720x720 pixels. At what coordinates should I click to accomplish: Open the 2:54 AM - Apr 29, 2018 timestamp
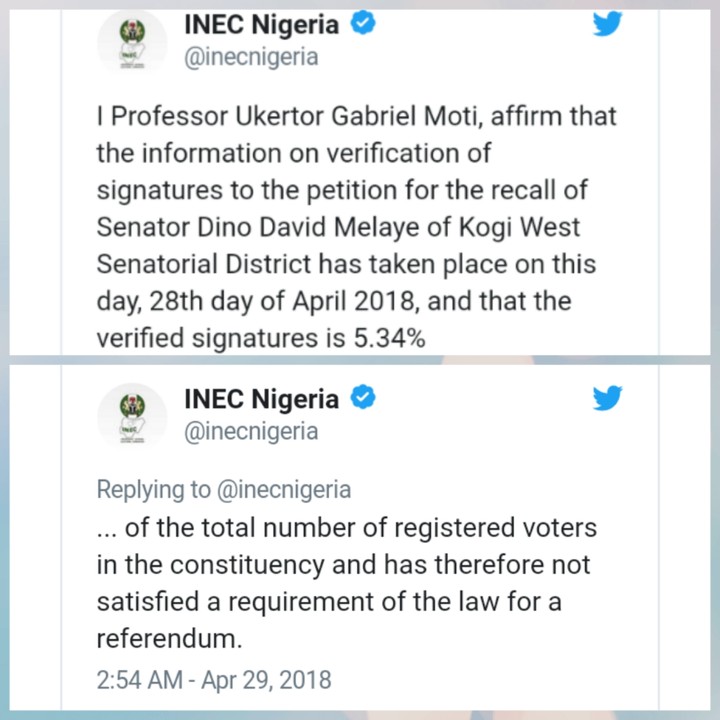(213, 679)
